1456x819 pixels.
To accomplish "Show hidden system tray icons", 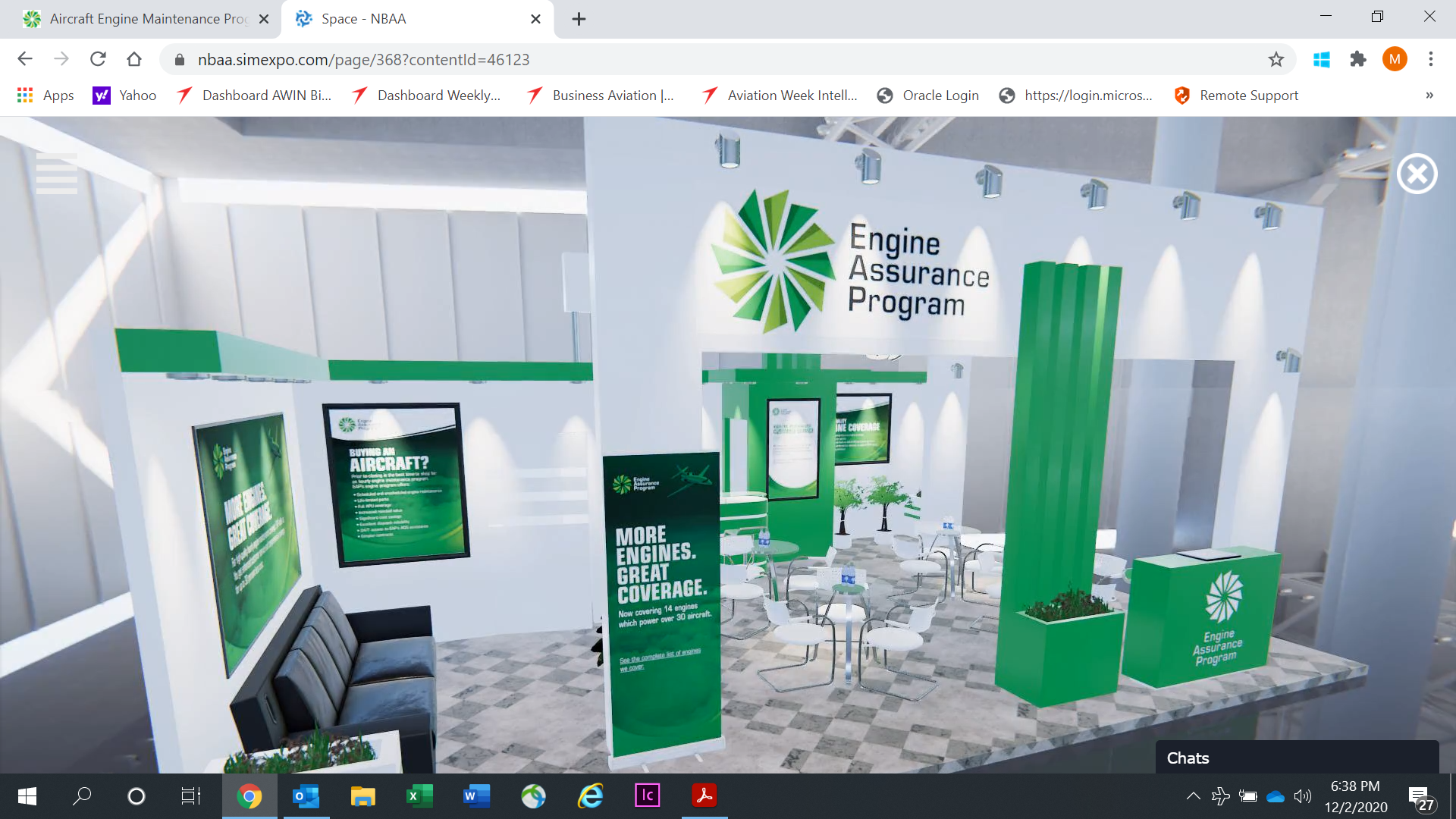I will 1193,795.
